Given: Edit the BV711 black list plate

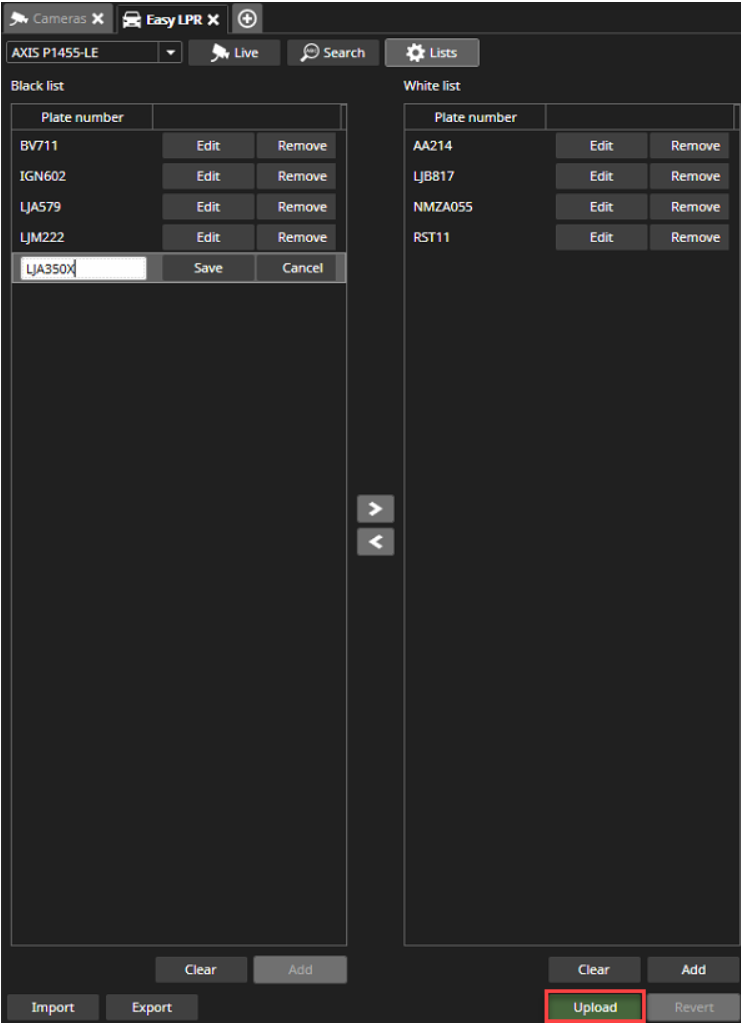Looking at the screenshot, I should coord(208,146).
